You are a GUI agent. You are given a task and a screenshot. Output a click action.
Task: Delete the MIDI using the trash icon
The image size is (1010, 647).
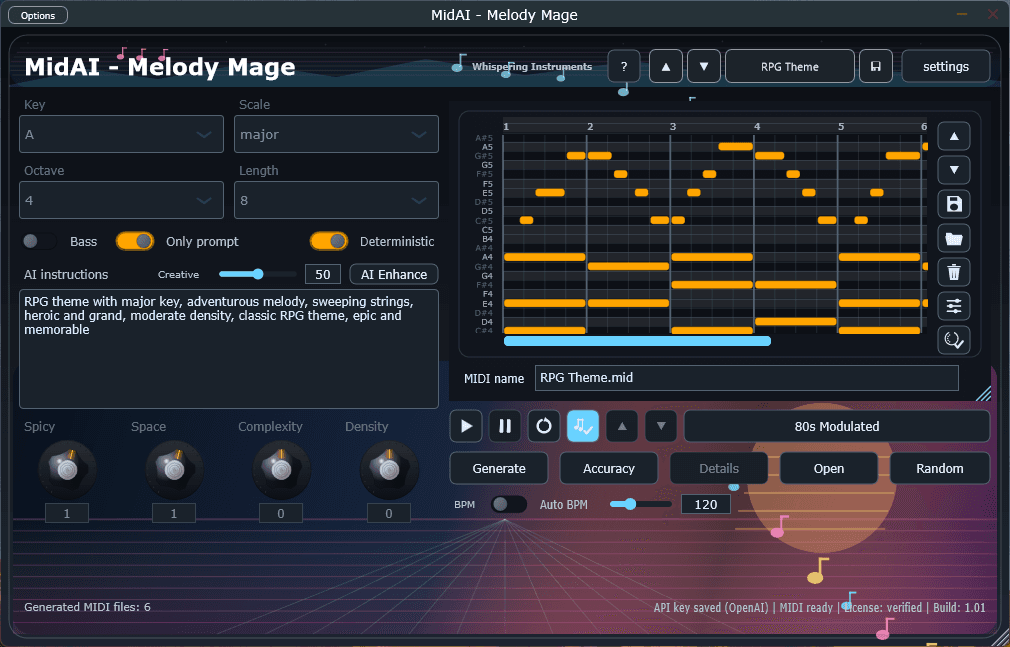tap(954, 273)
